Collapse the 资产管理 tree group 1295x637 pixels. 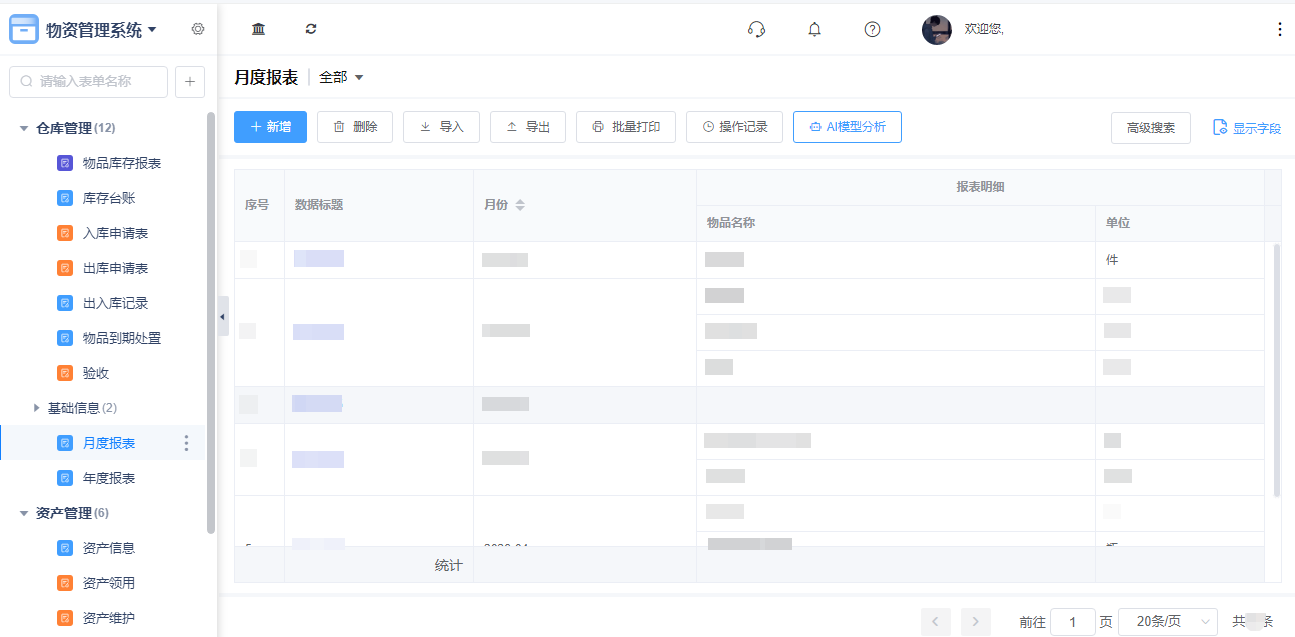click(24, 513)
